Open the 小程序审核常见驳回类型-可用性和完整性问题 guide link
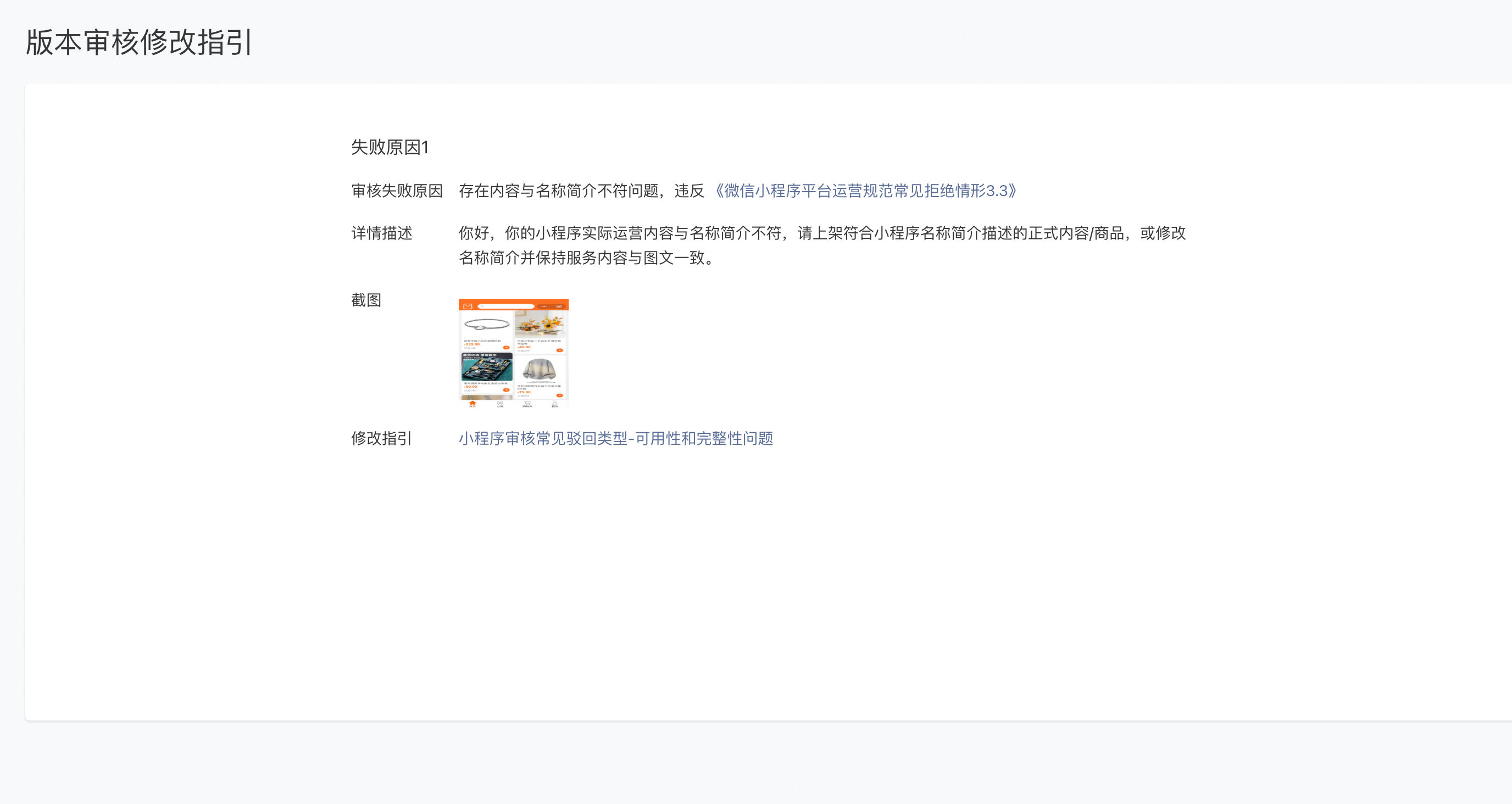The image size is (1512, 804). tap(616, 438)
